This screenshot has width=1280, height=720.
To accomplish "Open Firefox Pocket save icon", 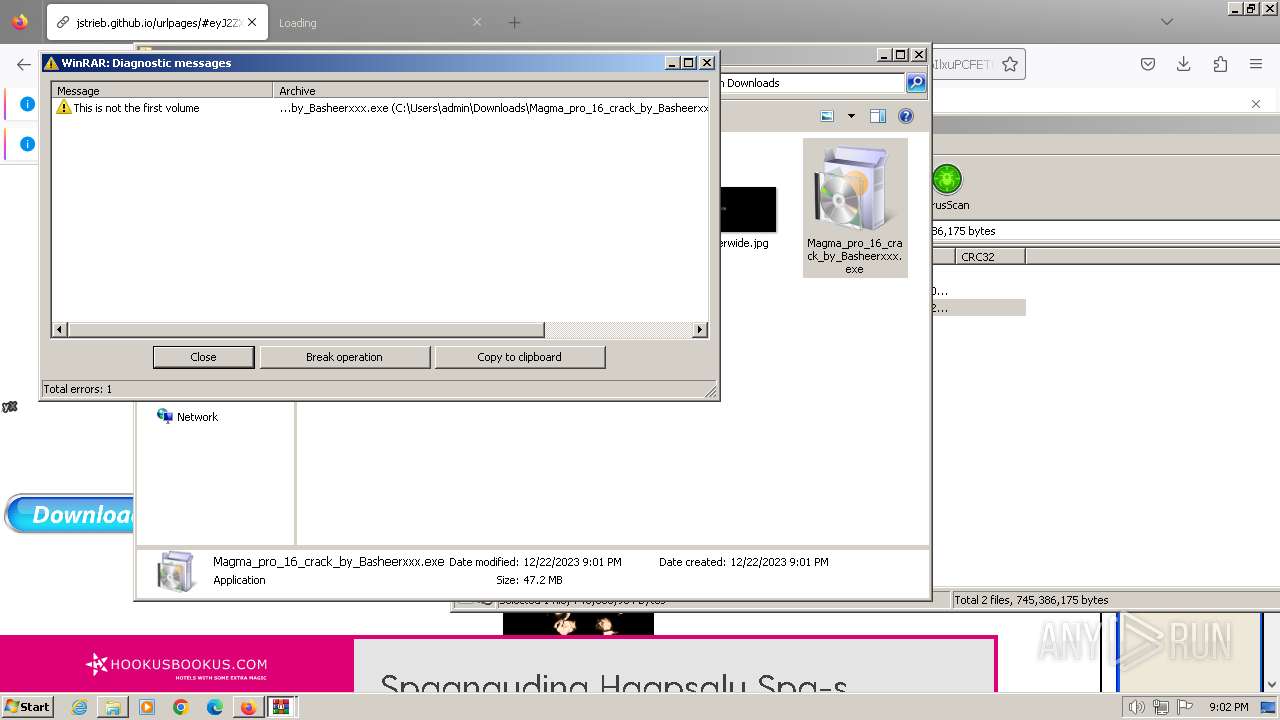I will [1148, 64].
